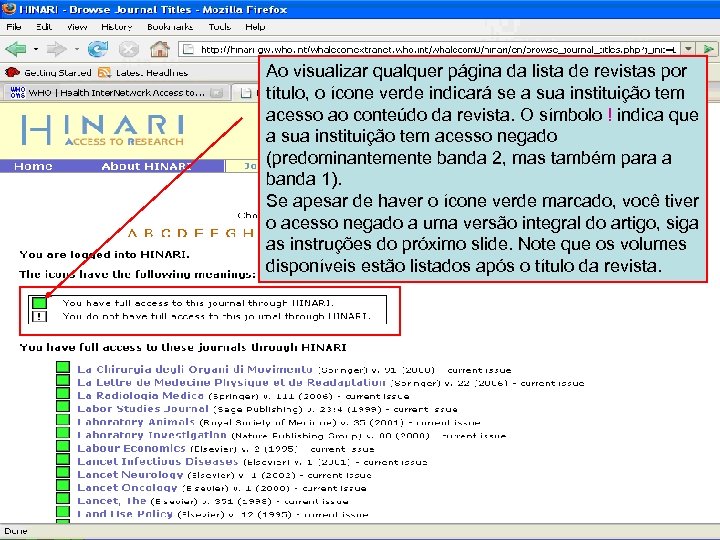The image size is (720, 540).
Task: Open La Lettre de Medecine Physique journal
Action: (x=231, y=382)
